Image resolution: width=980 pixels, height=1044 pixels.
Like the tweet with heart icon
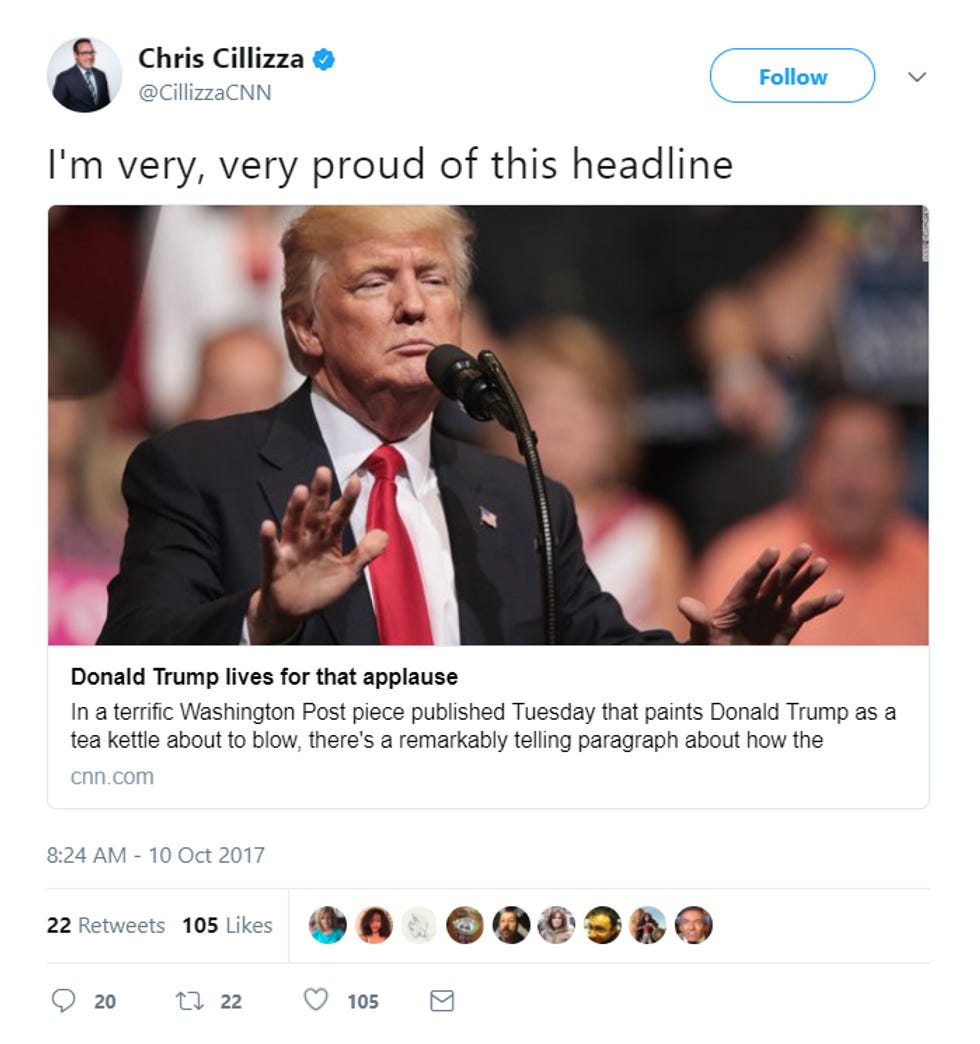pos(316,1000)
